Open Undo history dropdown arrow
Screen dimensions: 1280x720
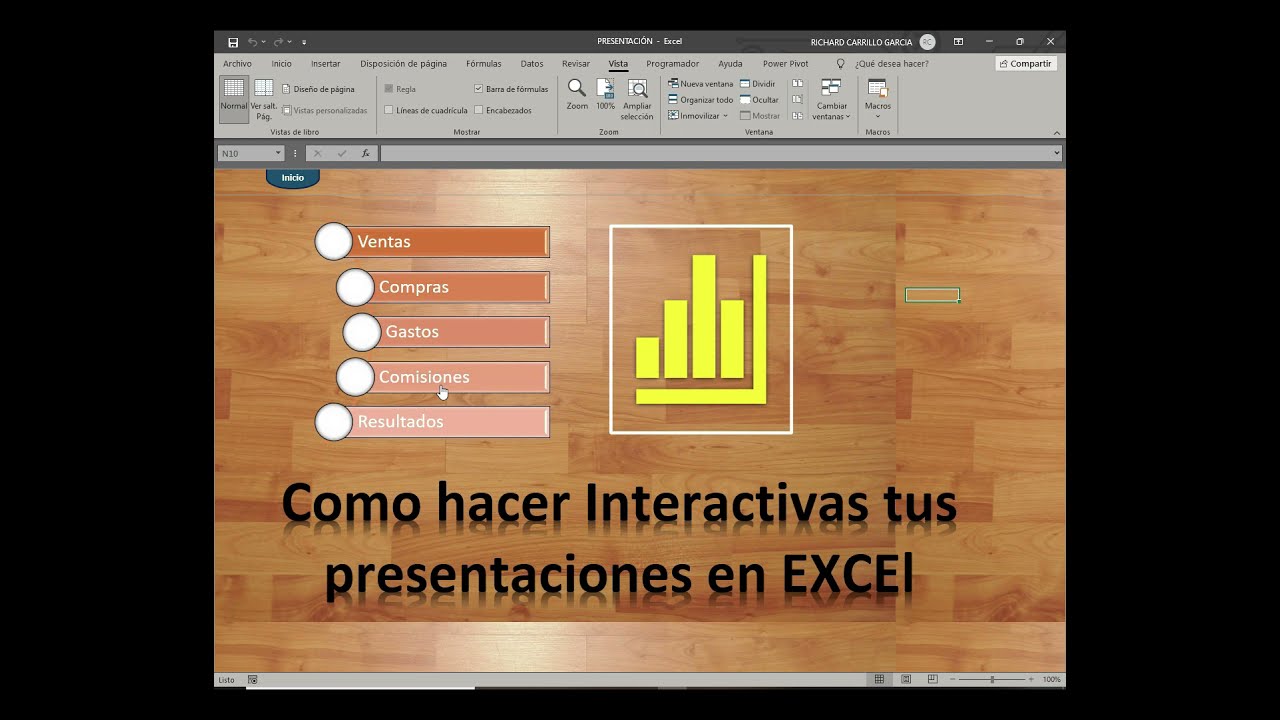coord(263,42)
